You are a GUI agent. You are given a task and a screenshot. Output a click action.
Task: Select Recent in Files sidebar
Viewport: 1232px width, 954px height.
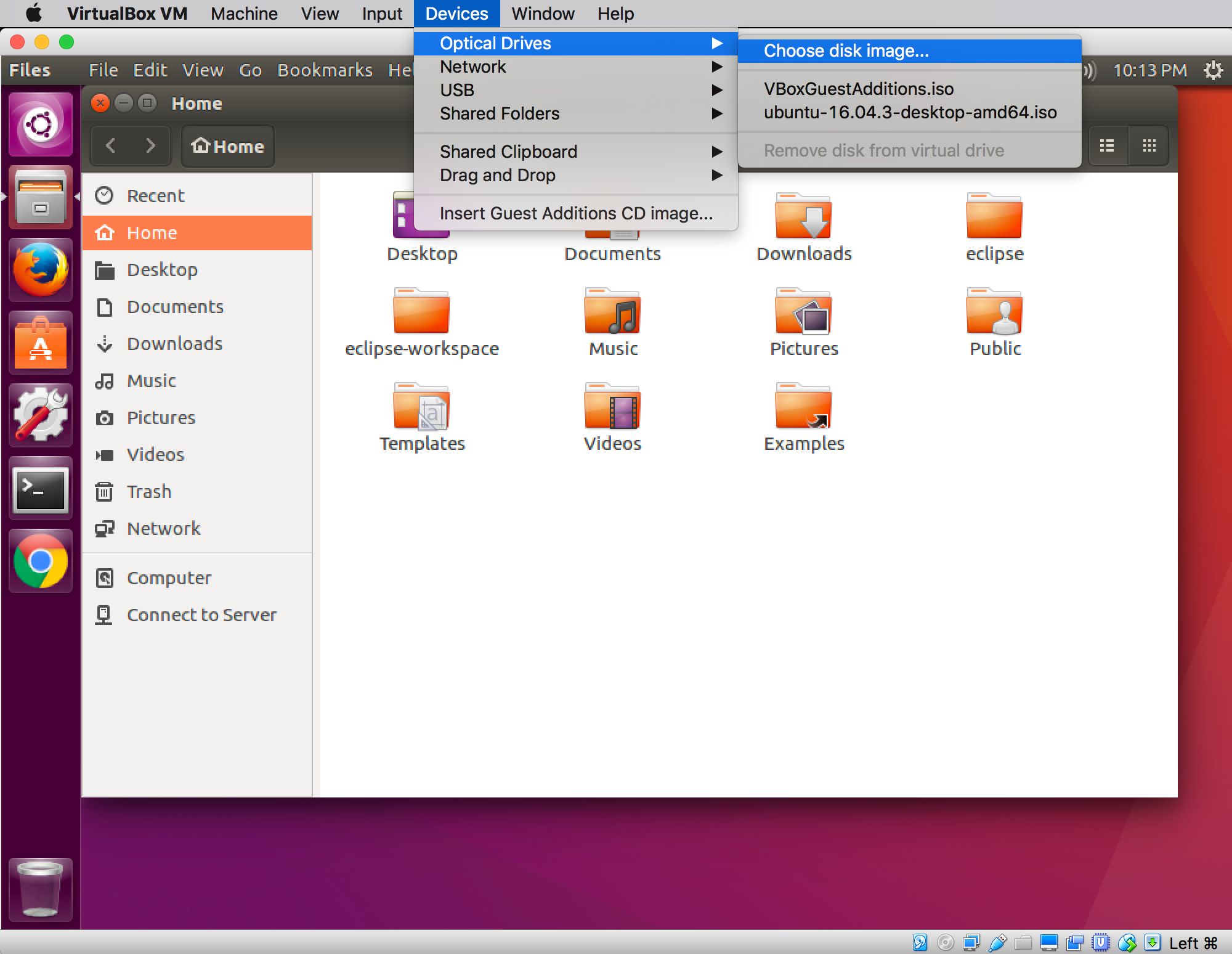197,196
